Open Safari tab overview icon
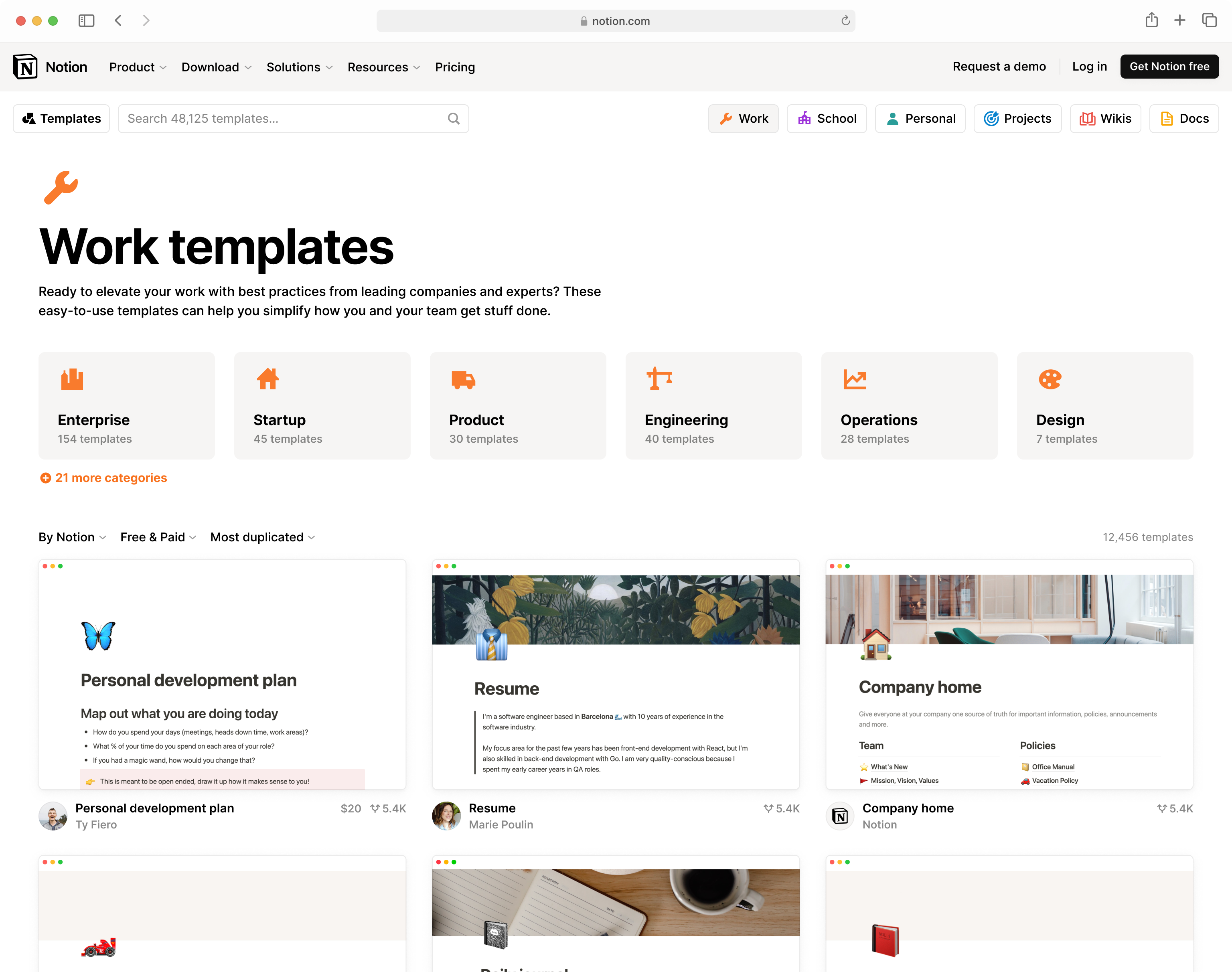This screenshot has height=972, width=1232. coord(1209,20)
